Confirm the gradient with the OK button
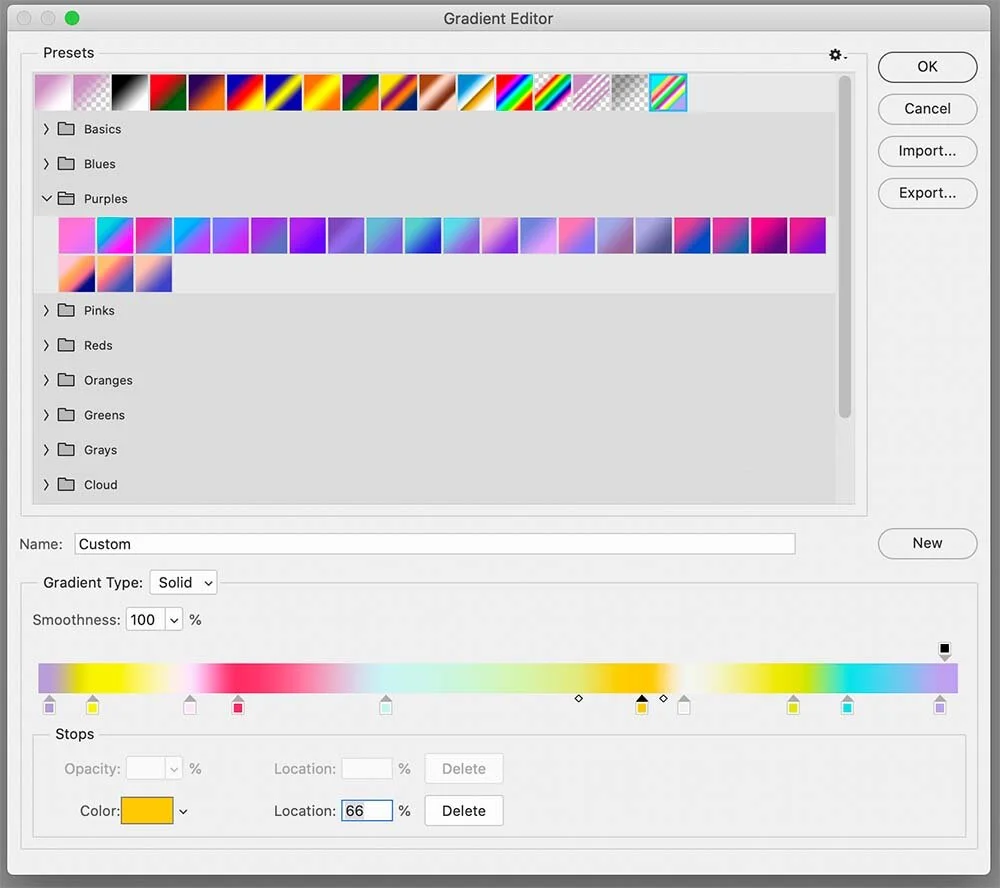1000x888 pixels. [x=927, y=67]
